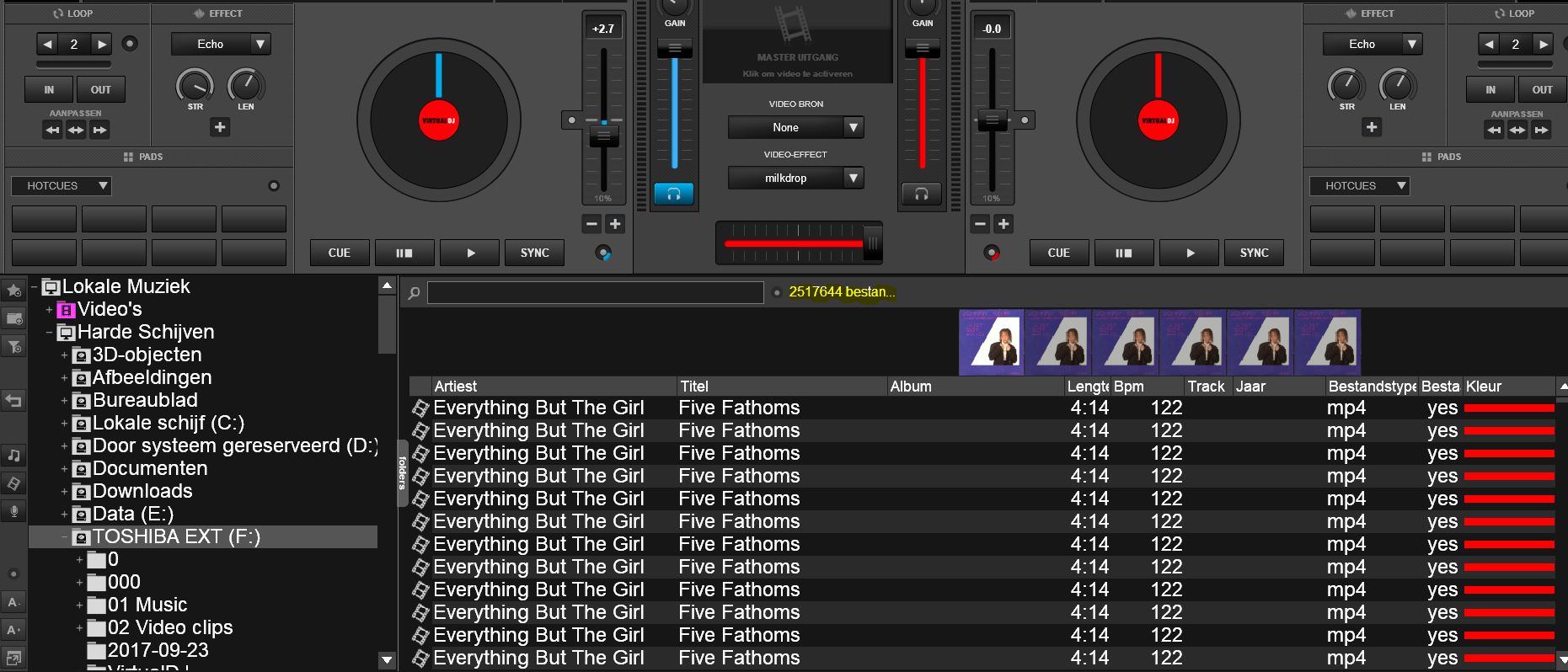Halve the right deck loop length arrow

point(1490,44)
